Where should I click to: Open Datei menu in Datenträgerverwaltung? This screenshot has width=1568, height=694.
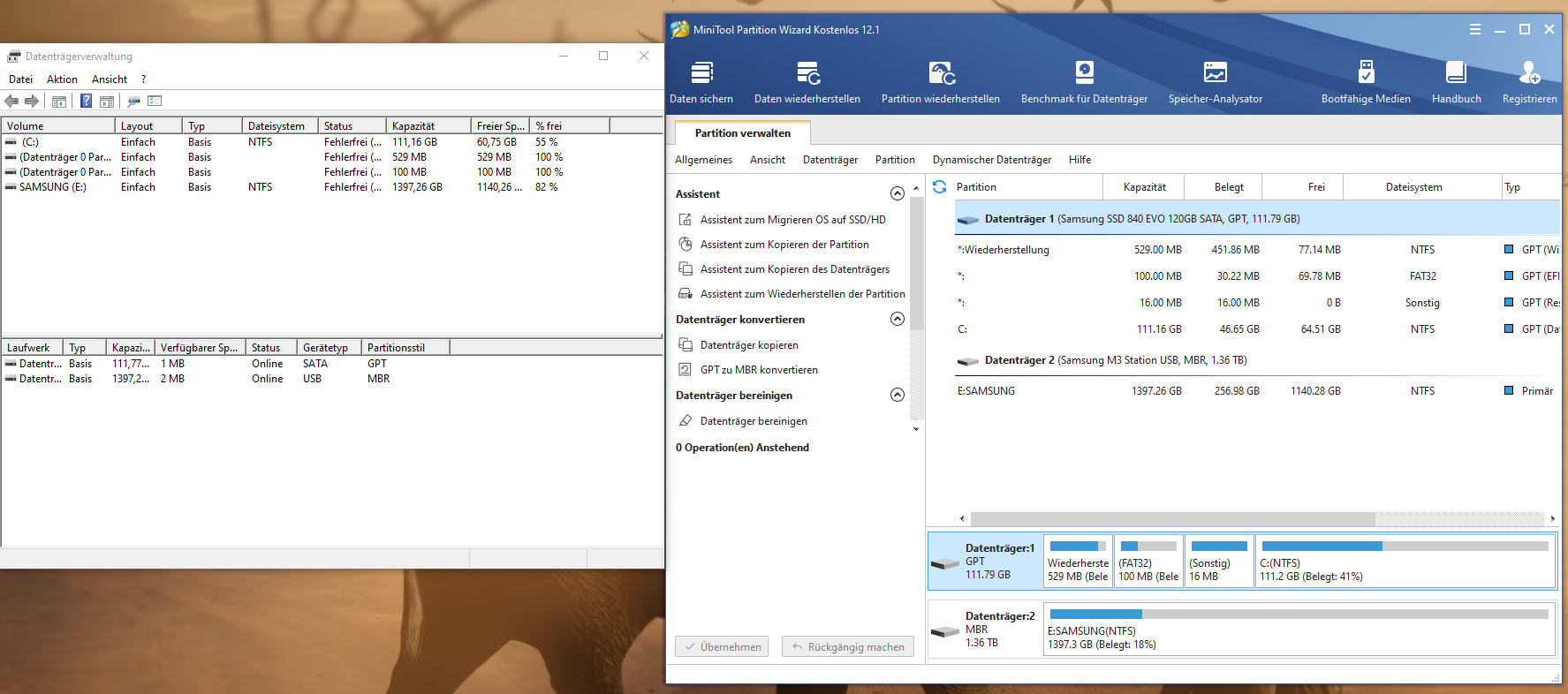pyautogui.click(x=20, y=79)
